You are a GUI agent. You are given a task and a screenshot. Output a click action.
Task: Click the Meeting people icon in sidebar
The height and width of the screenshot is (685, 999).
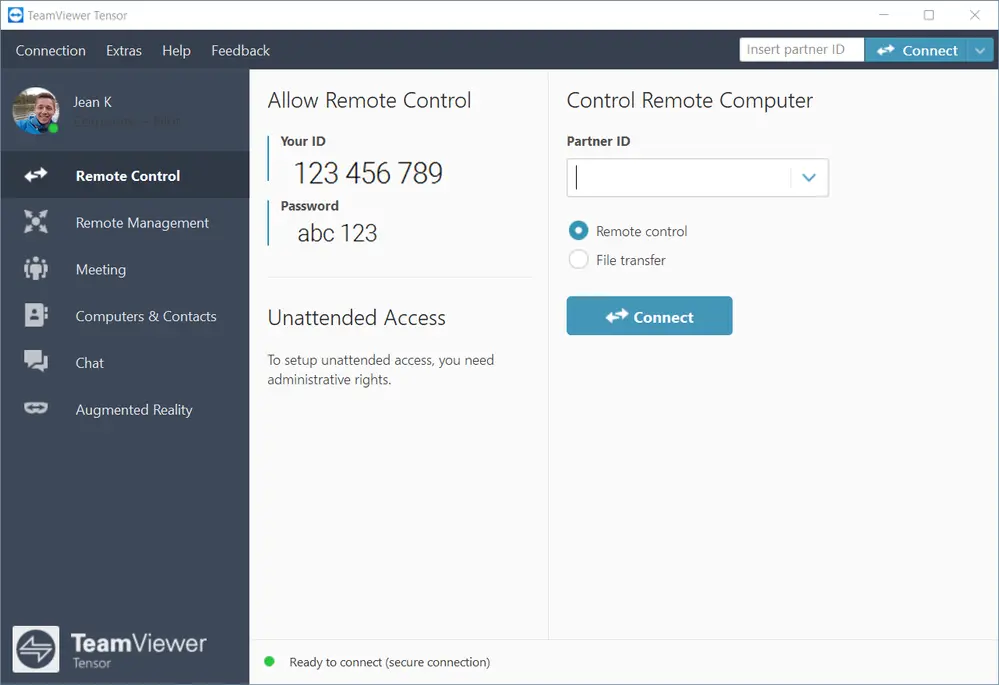36,268
